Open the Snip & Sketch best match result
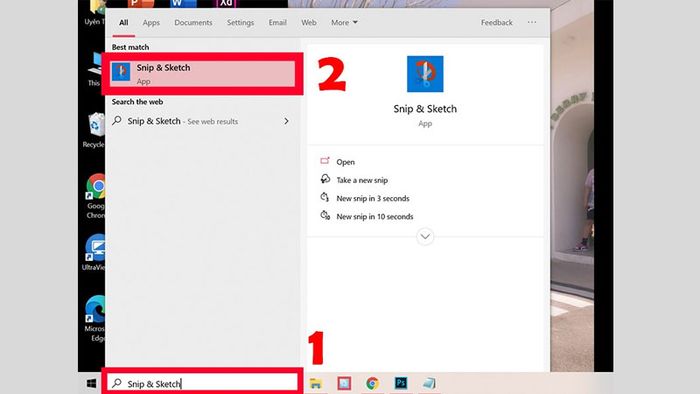The height and width of the screenshot is (394, 700). pyautogui.click(x=203, y=74)
